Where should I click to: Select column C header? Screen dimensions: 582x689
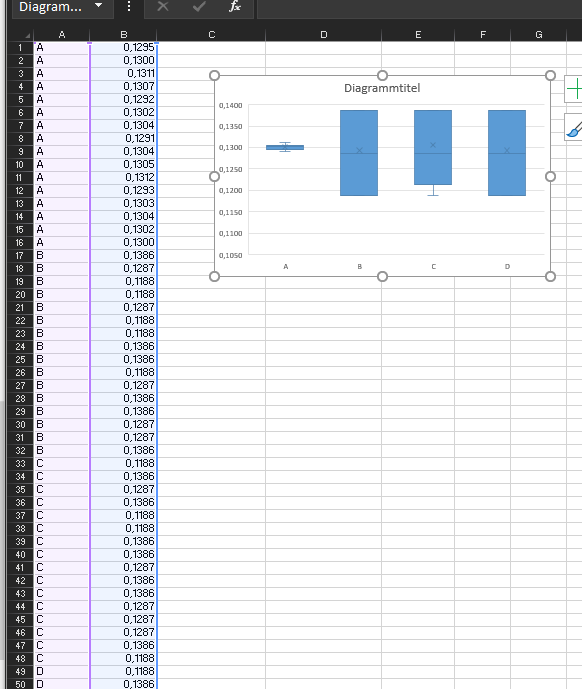211,35
